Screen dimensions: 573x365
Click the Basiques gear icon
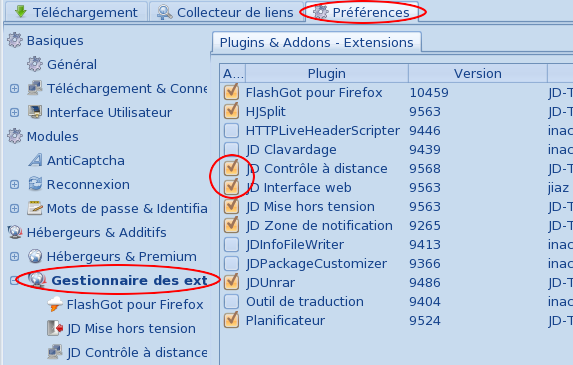coord(15,40)
